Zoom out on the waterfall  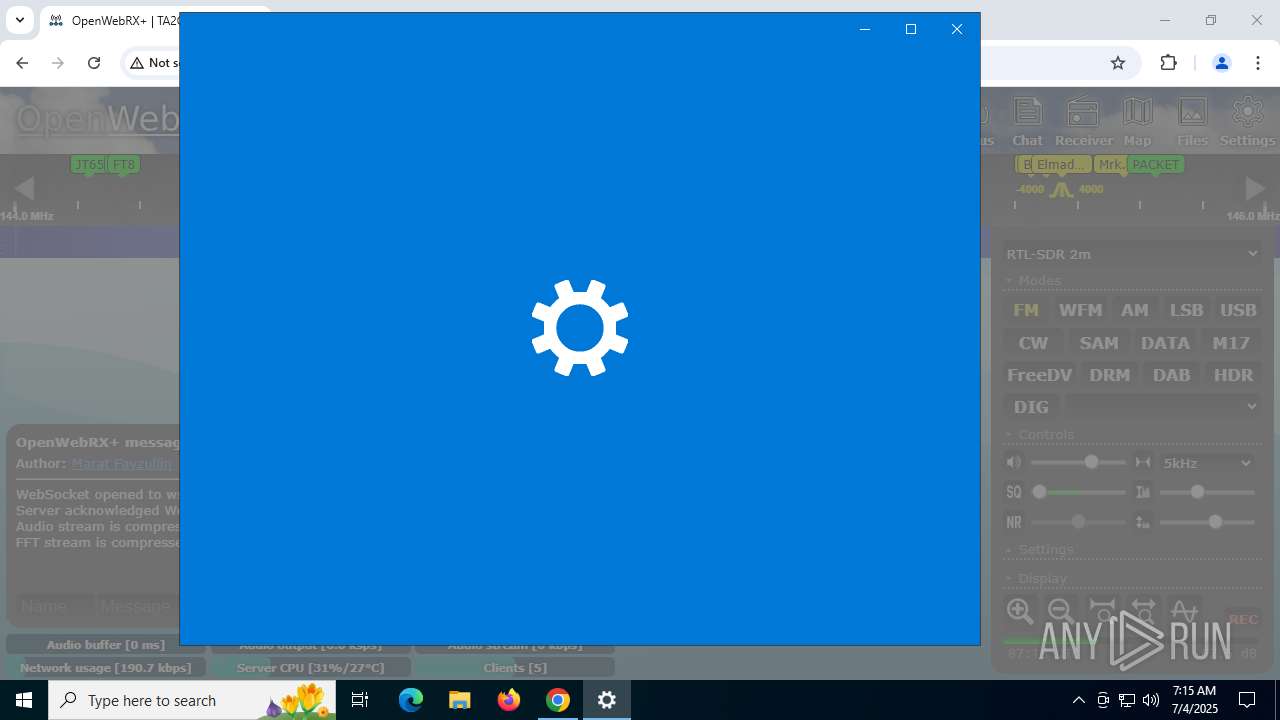click(1060, 611)
